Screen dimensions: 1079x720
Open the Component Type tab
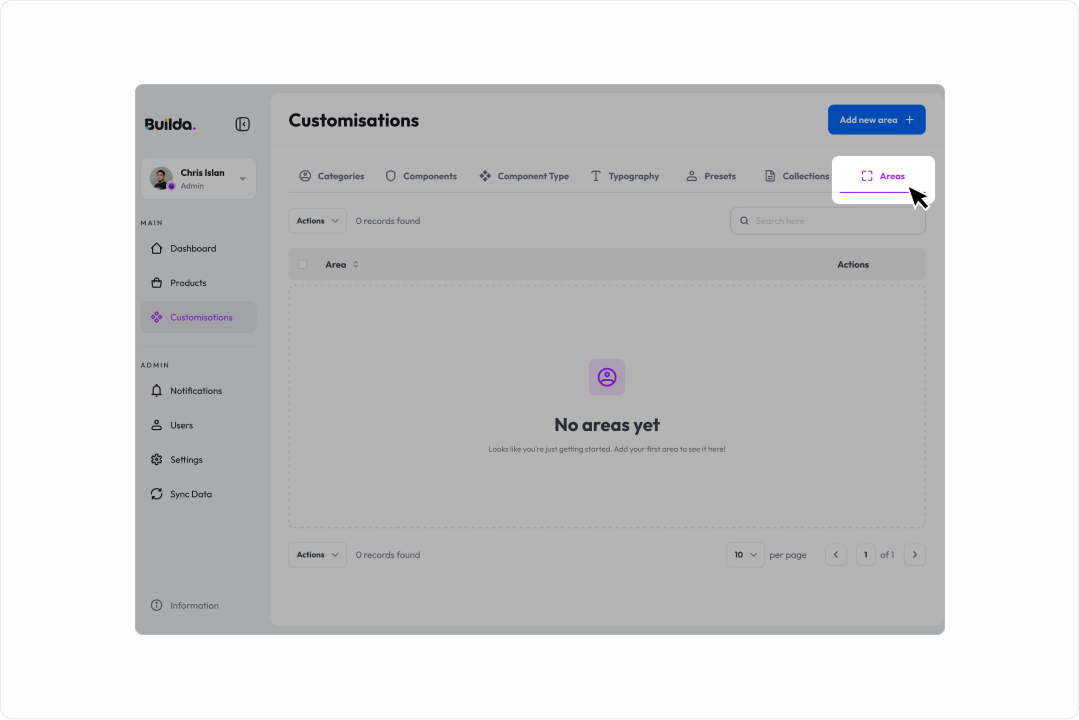point(524,176)
